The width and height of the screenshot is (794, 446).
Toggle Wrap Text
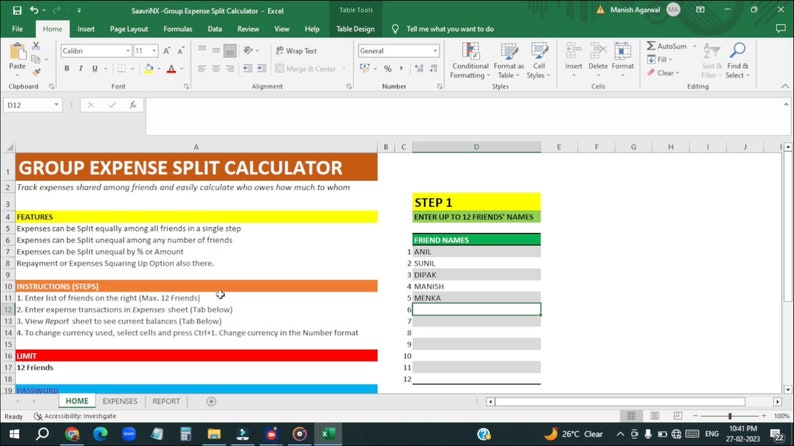296,51
